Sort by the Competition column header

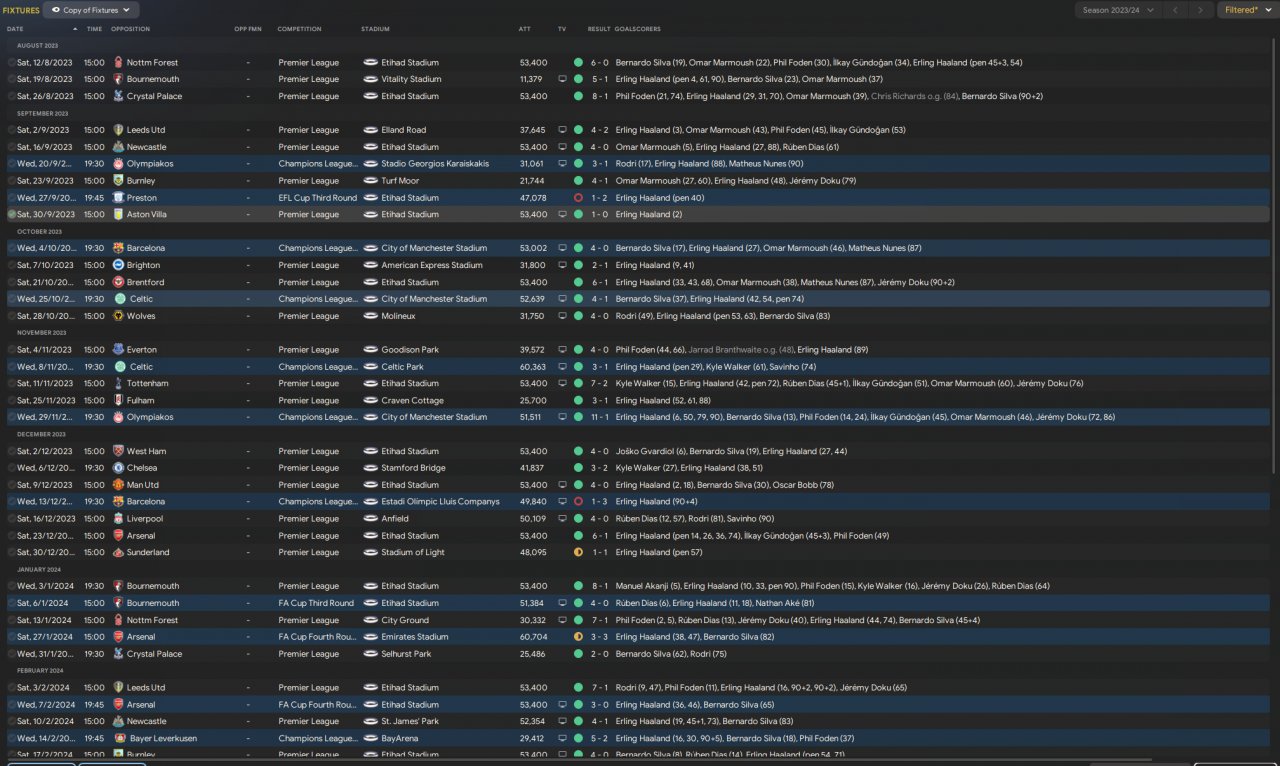click(x=300, y=29)
